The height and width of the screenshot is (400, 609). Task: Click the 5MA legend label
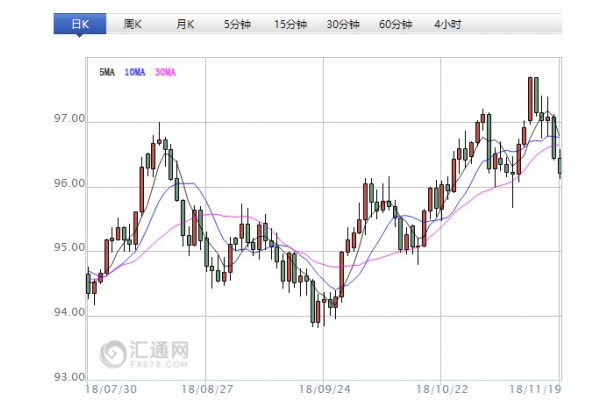pos(107,72)
